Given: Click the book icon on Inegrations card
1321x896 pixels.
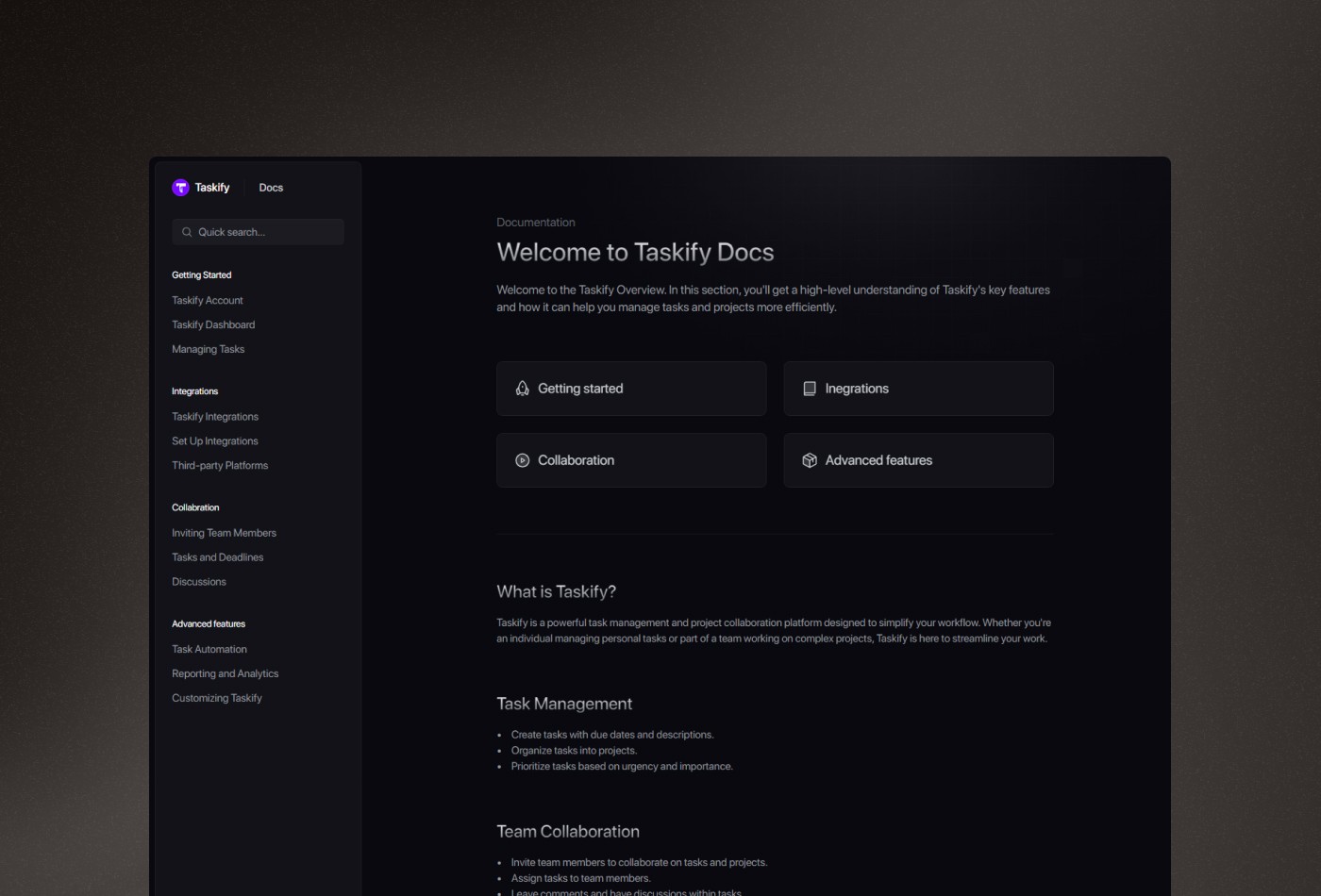Looking at the screenshot, I should tap(809, 389).
